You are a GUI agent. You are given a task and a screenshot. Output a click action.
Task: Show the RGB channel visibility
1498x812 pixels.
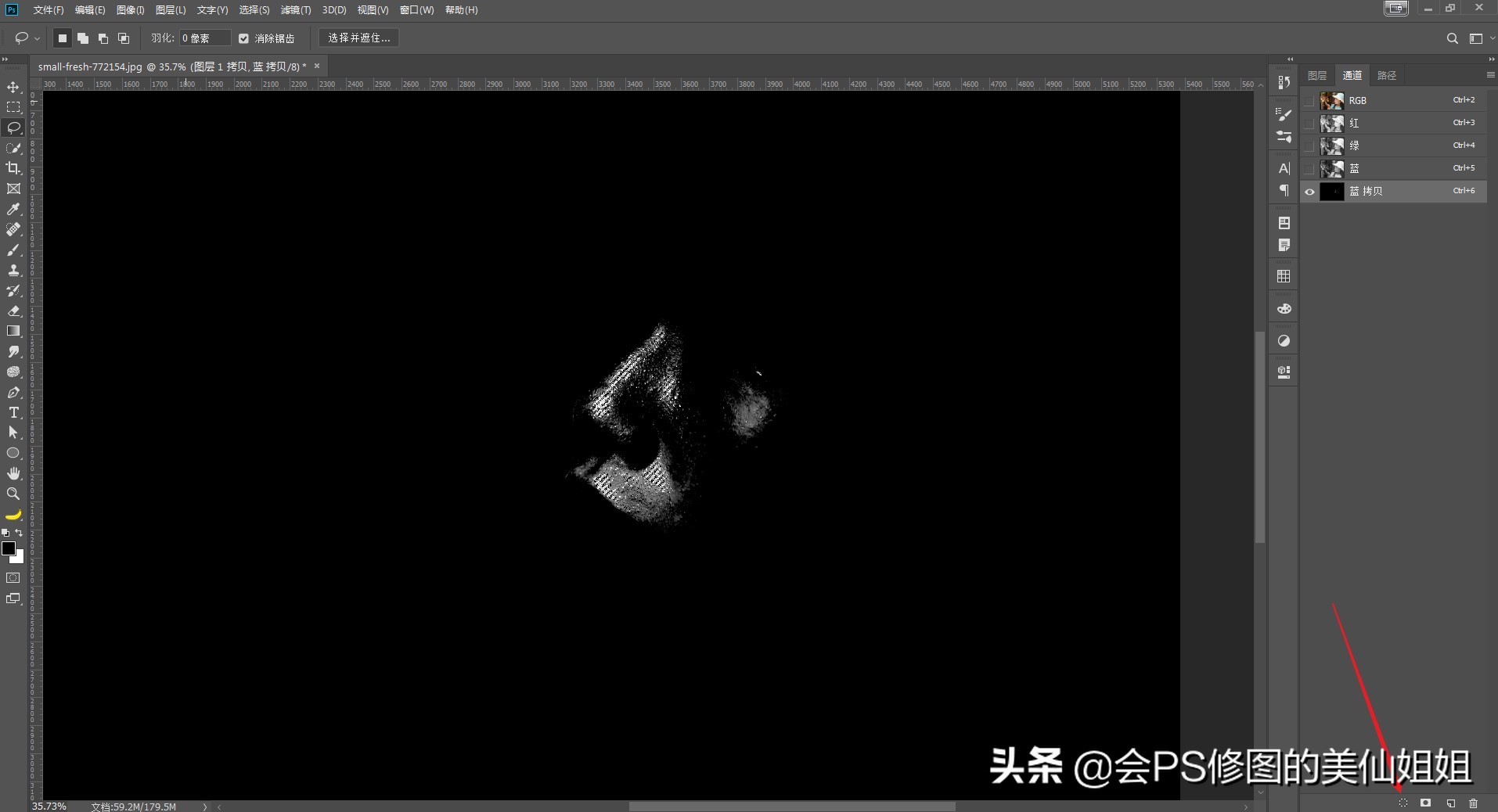click(1309, 100)
